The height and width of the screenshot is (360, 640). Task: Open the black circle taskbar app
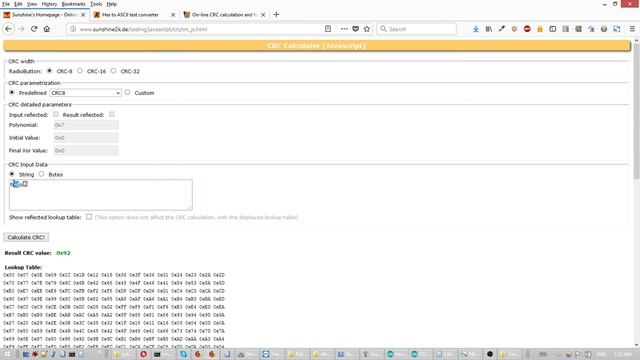(x=490, y=354)
